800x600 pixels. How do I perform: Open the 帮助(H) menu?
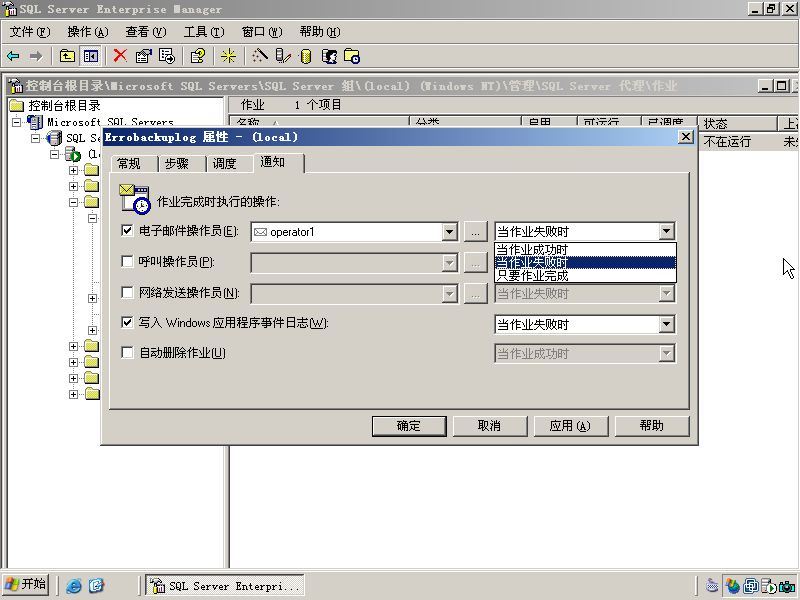tap(320, 32)
